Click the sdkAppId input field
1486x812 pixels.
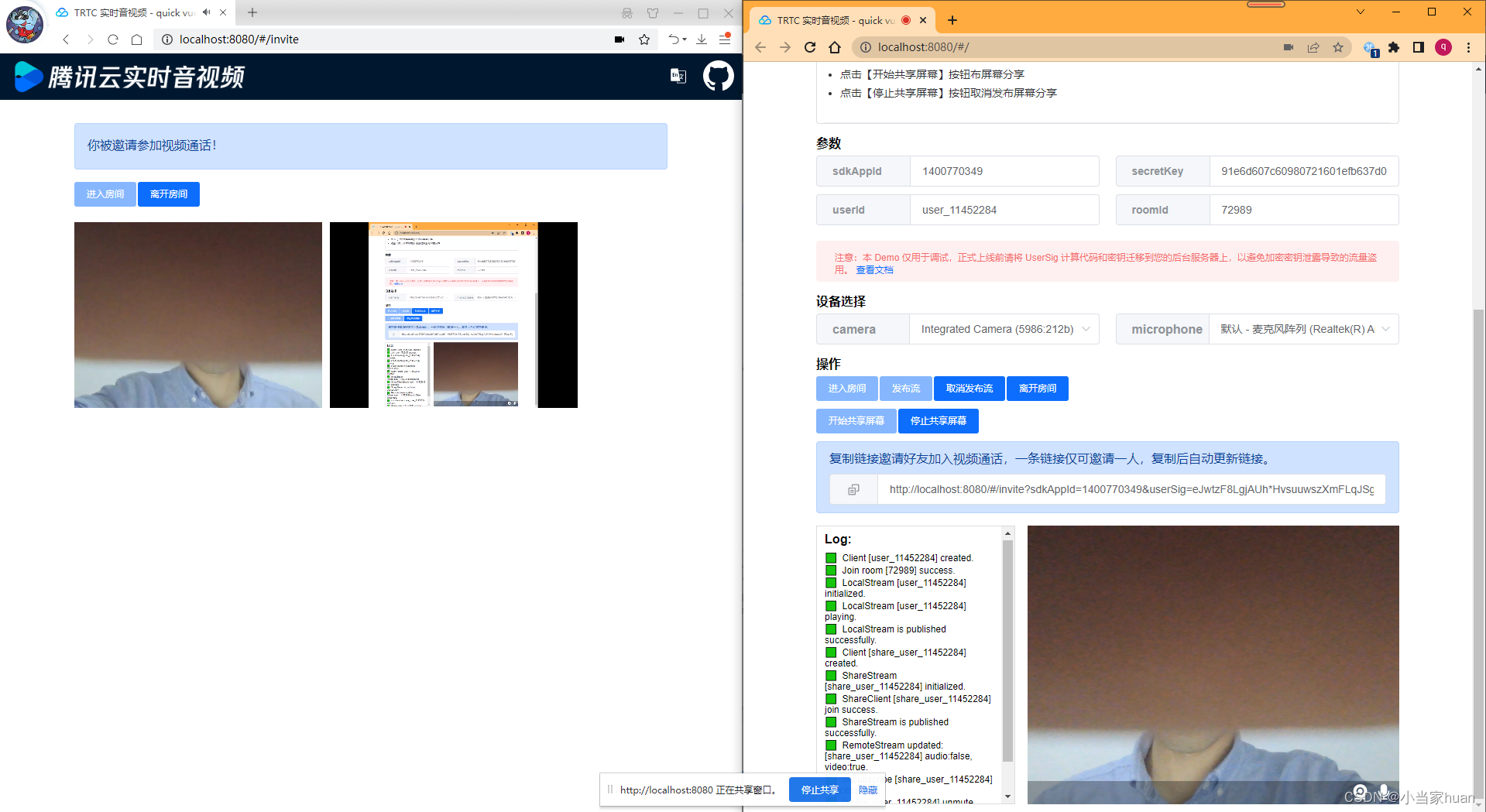[x=1004, y=171]
